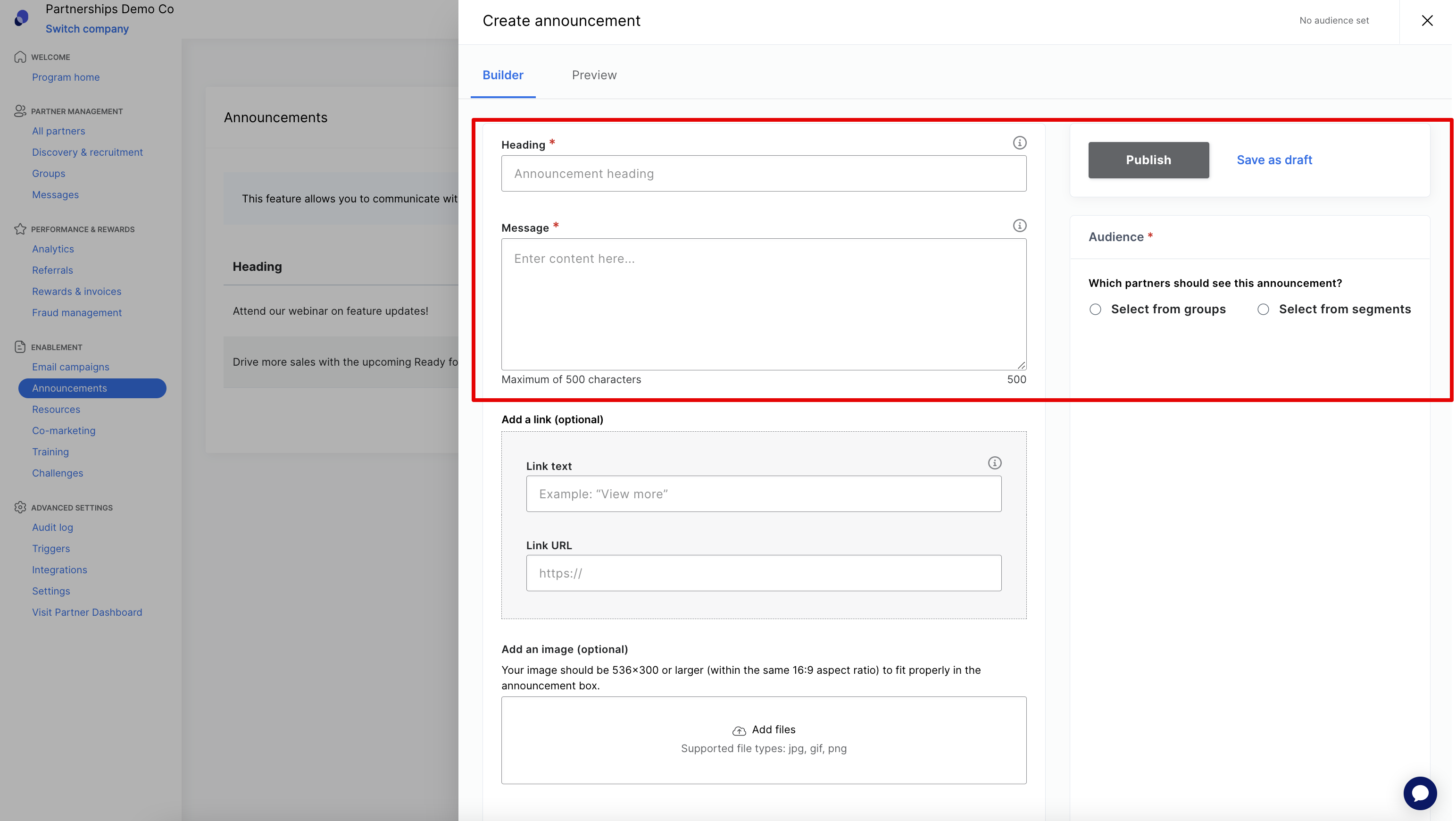1456x821 pixels.
Task: Click the Message content text area
Action: click(x=764, y=304)
